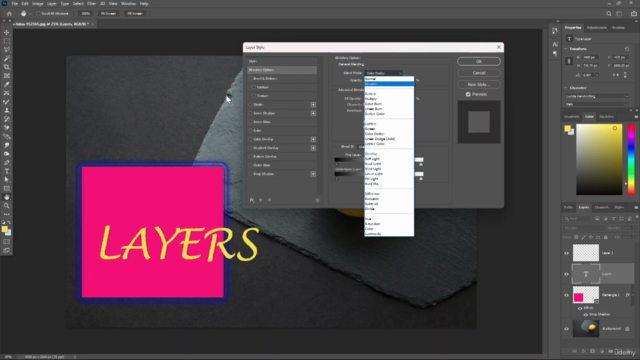Select the Eraser tool

[x=7, y=128]
